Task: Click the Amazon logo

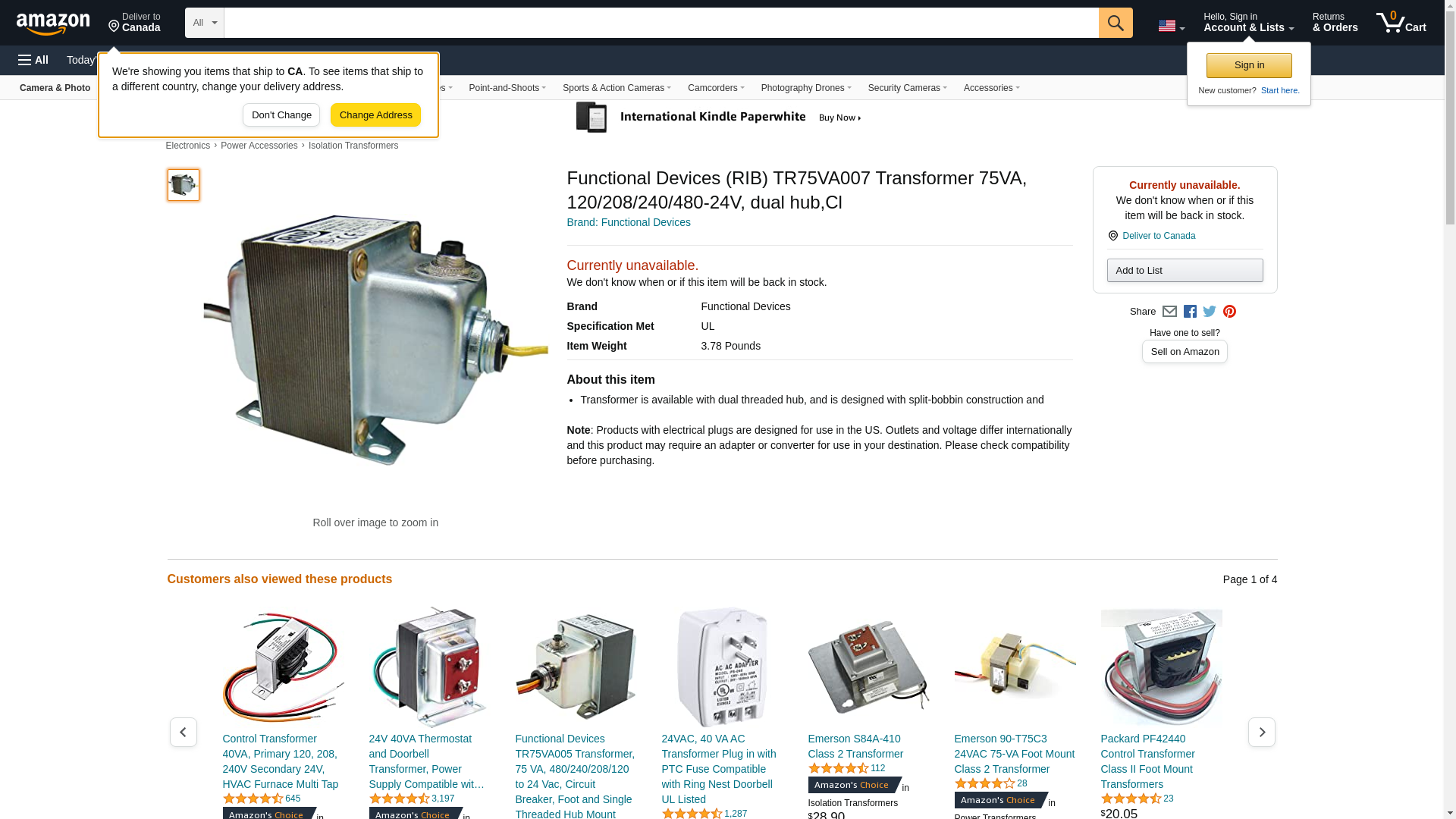Action: 53,24
